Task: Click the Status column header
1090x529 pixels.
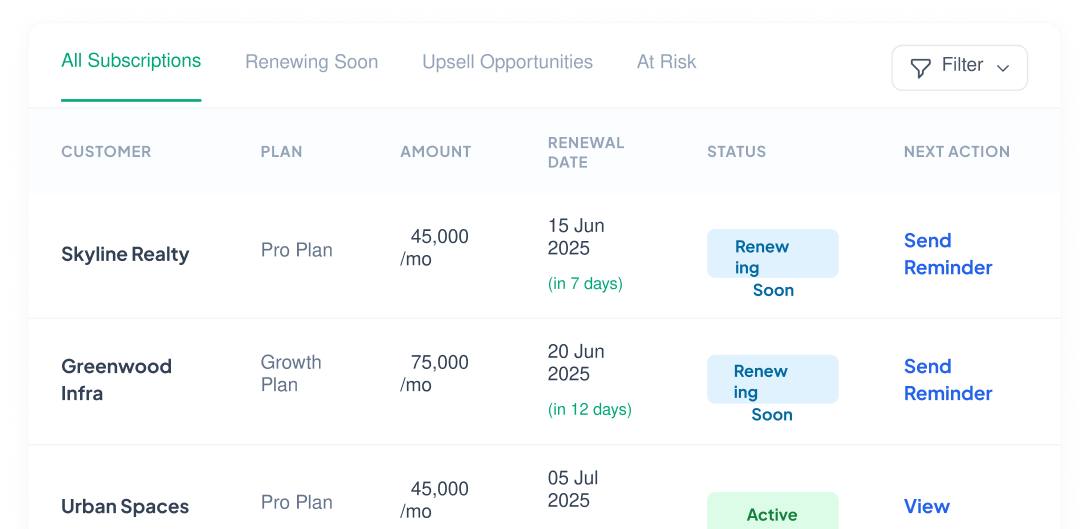Action: 736,152
